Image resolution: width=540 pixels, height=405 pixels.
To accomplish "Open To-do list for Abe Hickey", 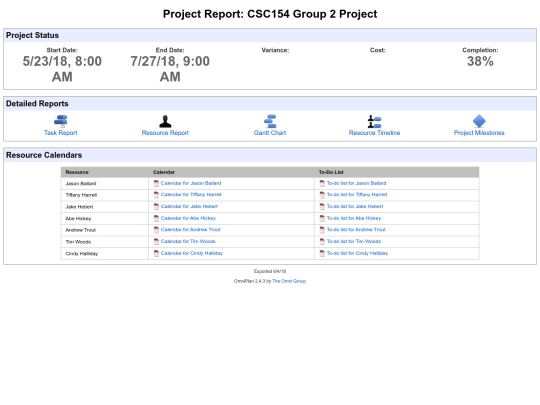I will point(354,218).
